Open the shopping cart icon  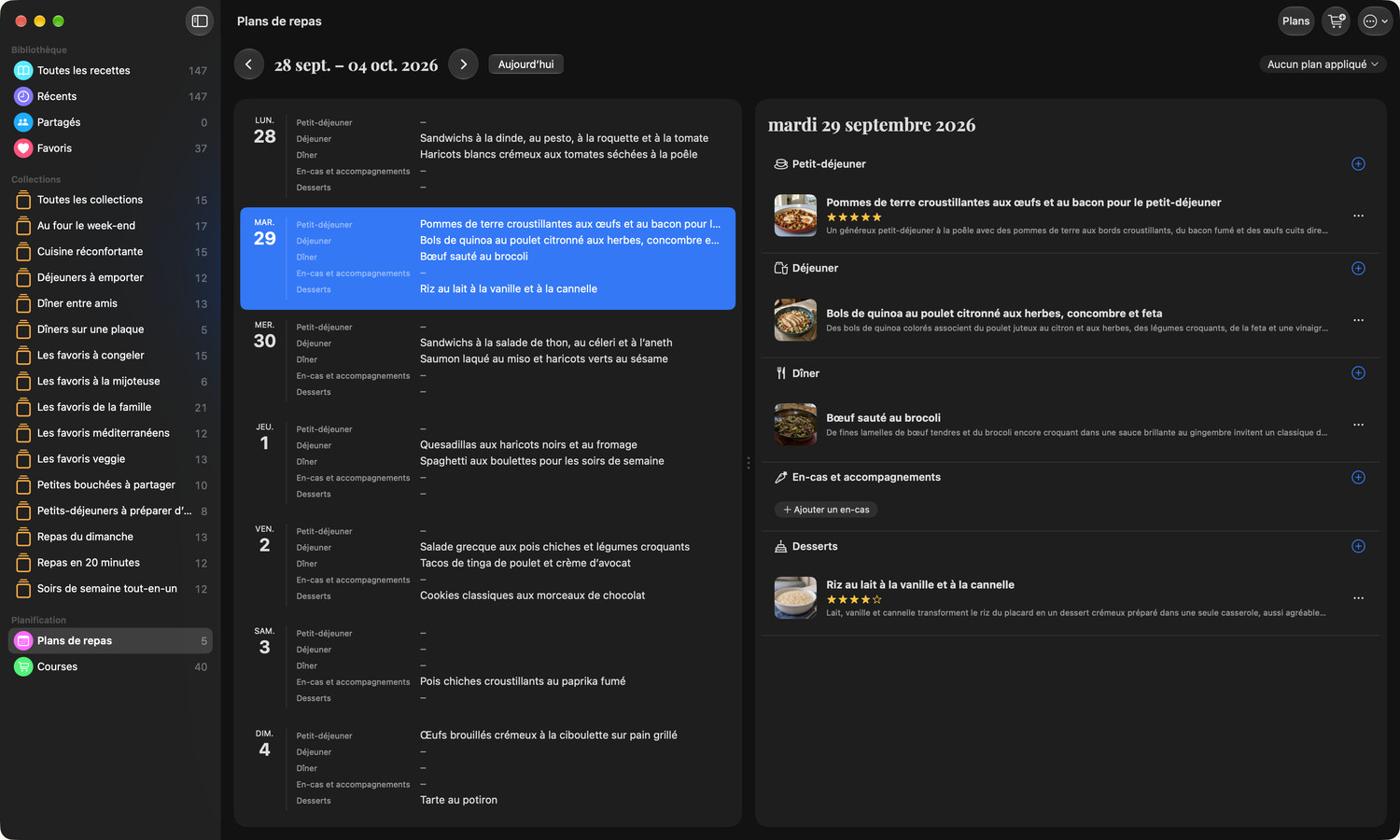coord(1337,21)
